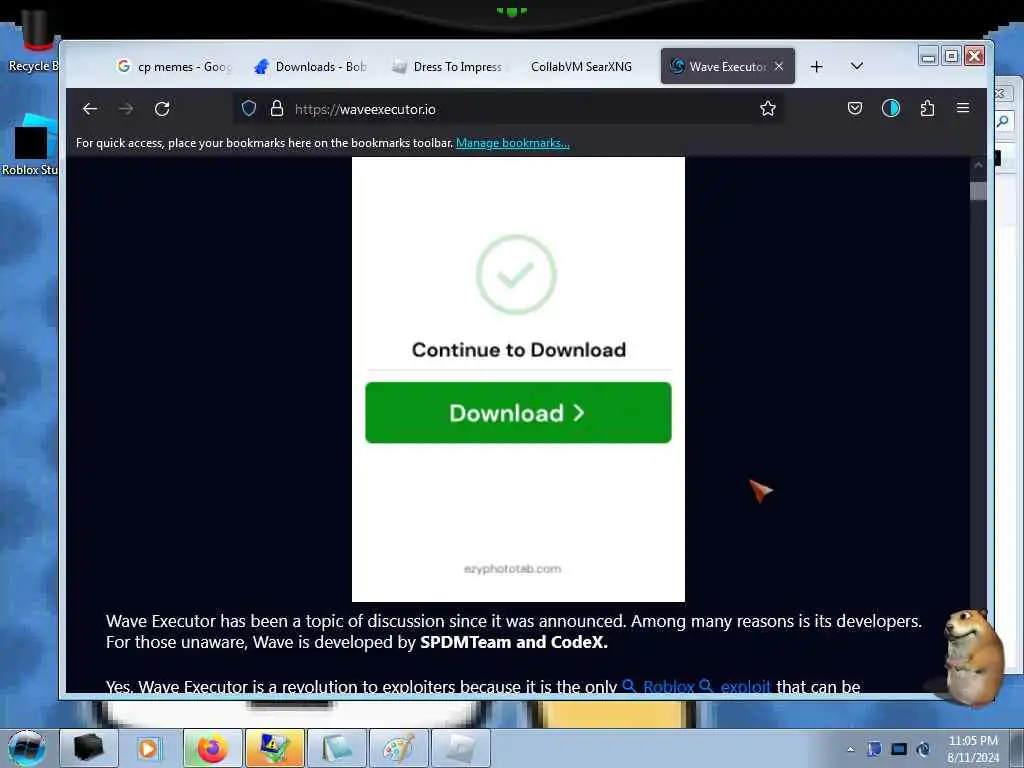This screenshot has height=768, width=1024.
Task: Open the Roblox Studio desktop shortcut
Action: (30, 145)
